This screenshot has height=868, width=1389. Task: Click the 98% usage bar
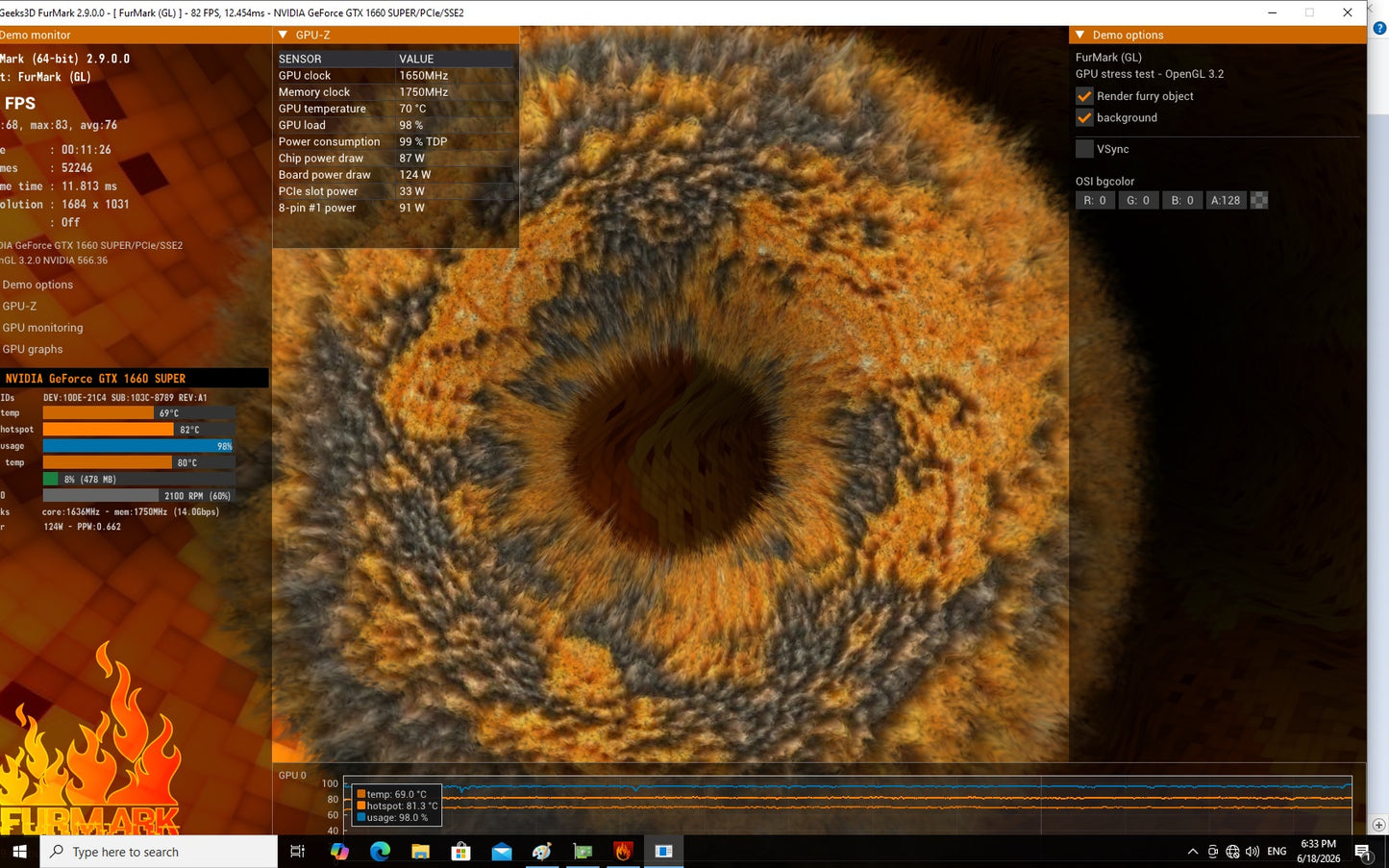tap(138, 446)
